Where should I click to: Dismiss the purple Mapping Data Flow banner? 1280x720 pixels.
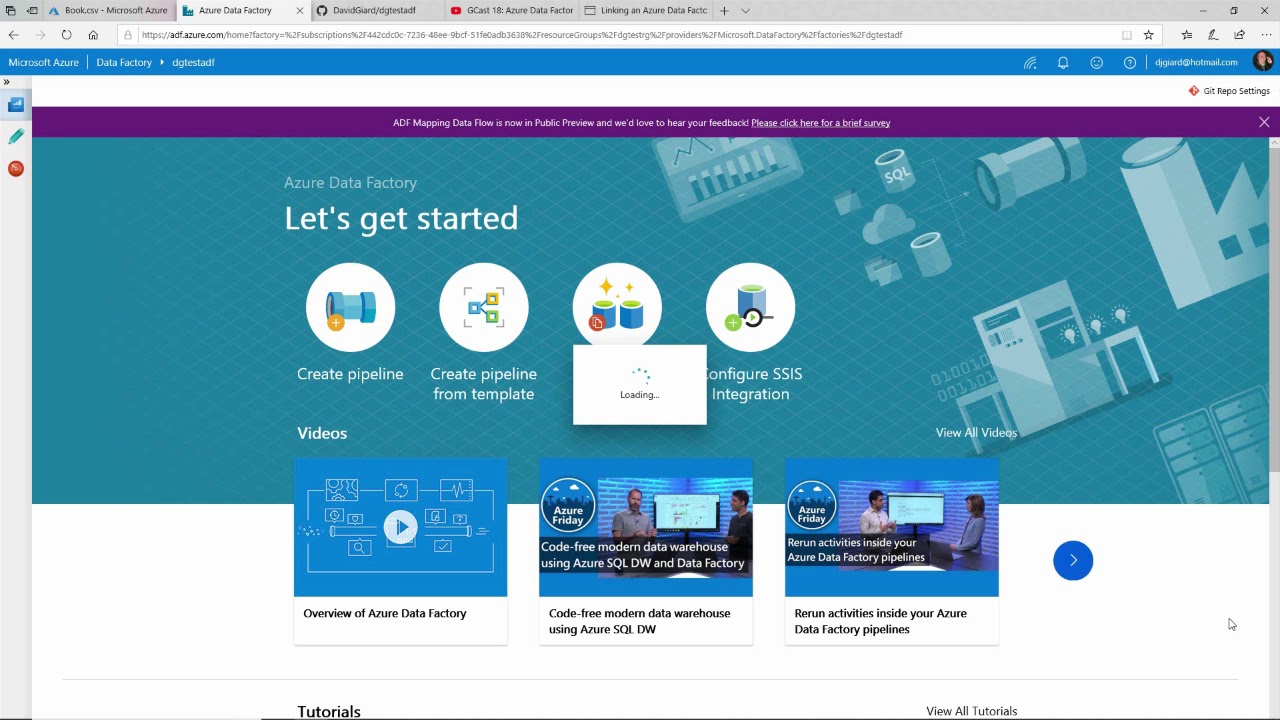[1264, 122]
